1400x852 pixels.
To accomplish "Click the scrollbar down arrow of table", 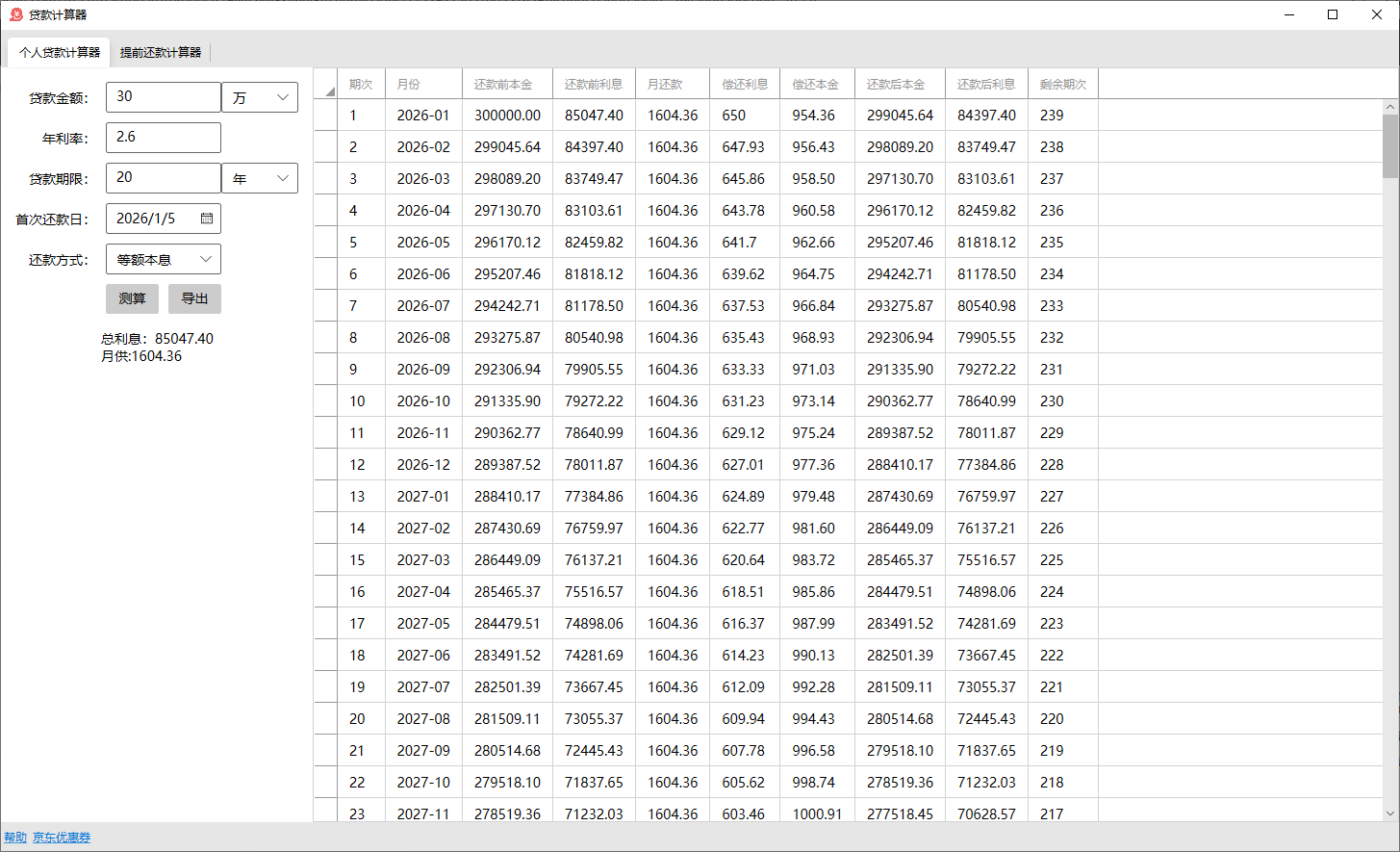I will pyautogui.click(x=1390, y=813).
